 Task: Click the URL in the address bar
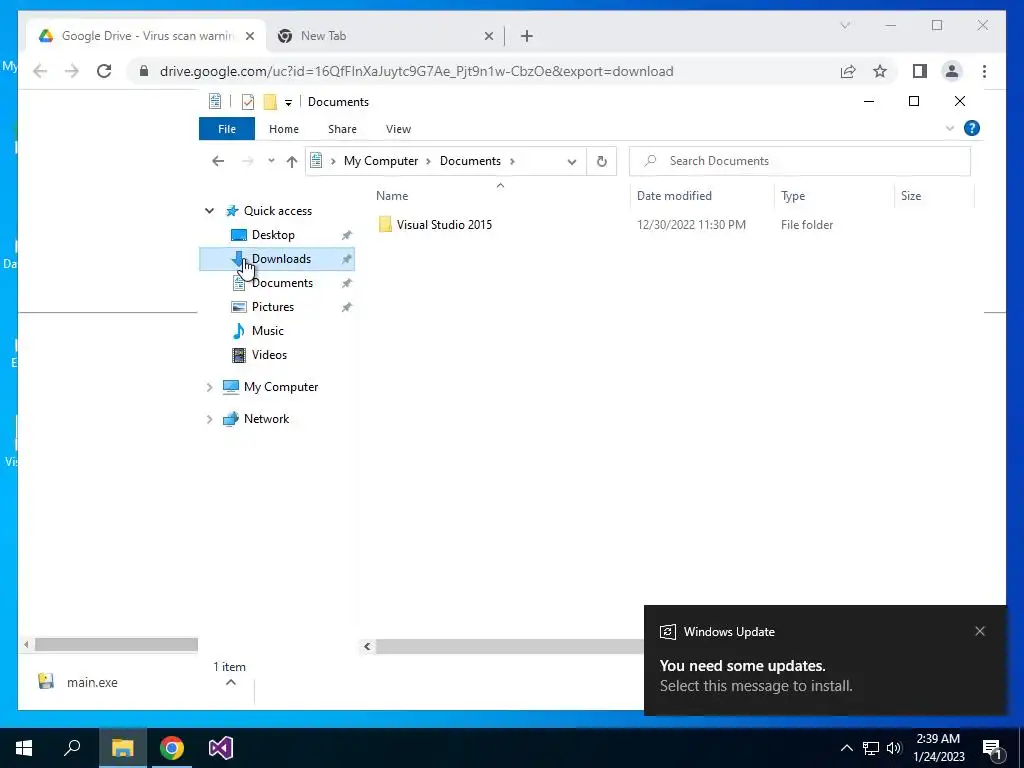[x=417, y=71]
